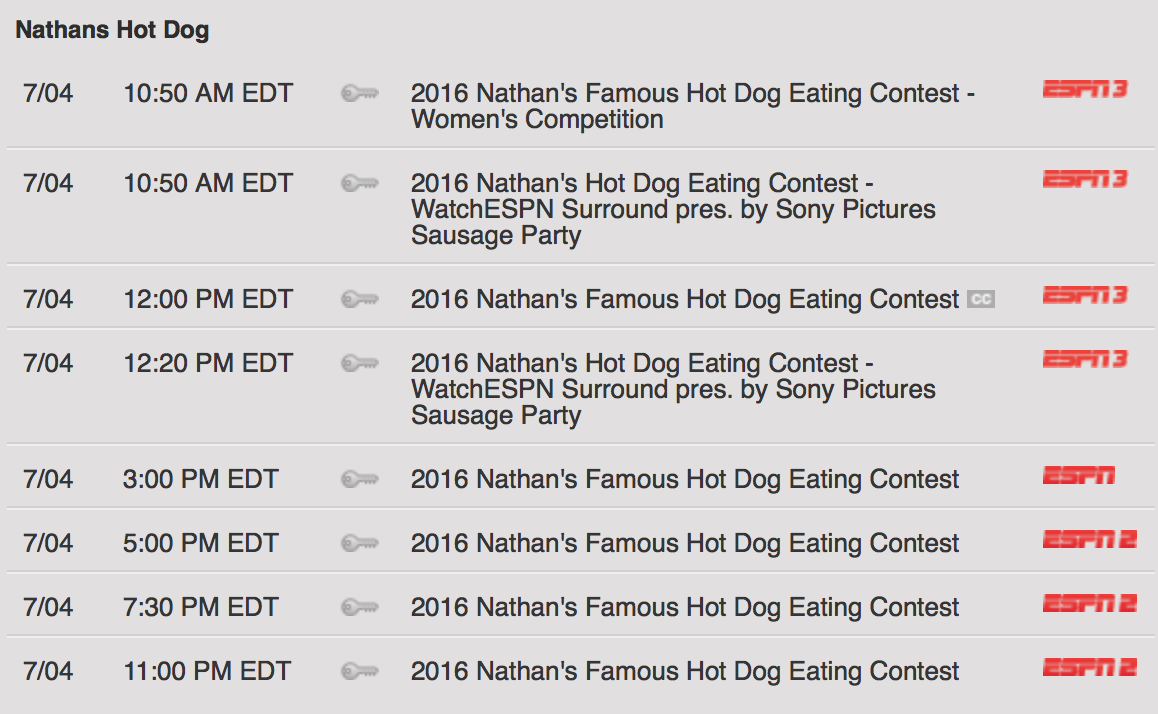
Task: Open the 7:30 PM Hot Dog Eating Contest
Action: pyautogui.click(x=685, y=608)
